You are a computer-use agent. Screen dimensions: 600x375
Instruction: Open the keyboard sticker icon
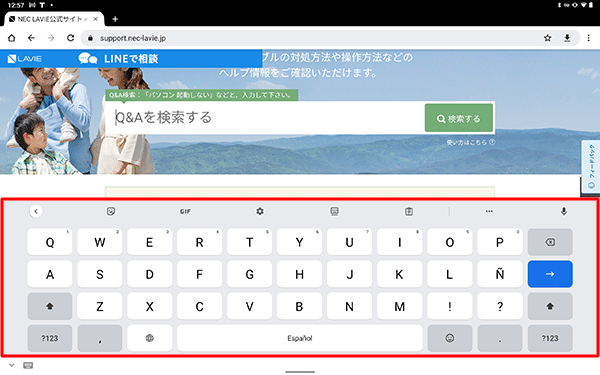pyautogui.click(x=111, y=211)
